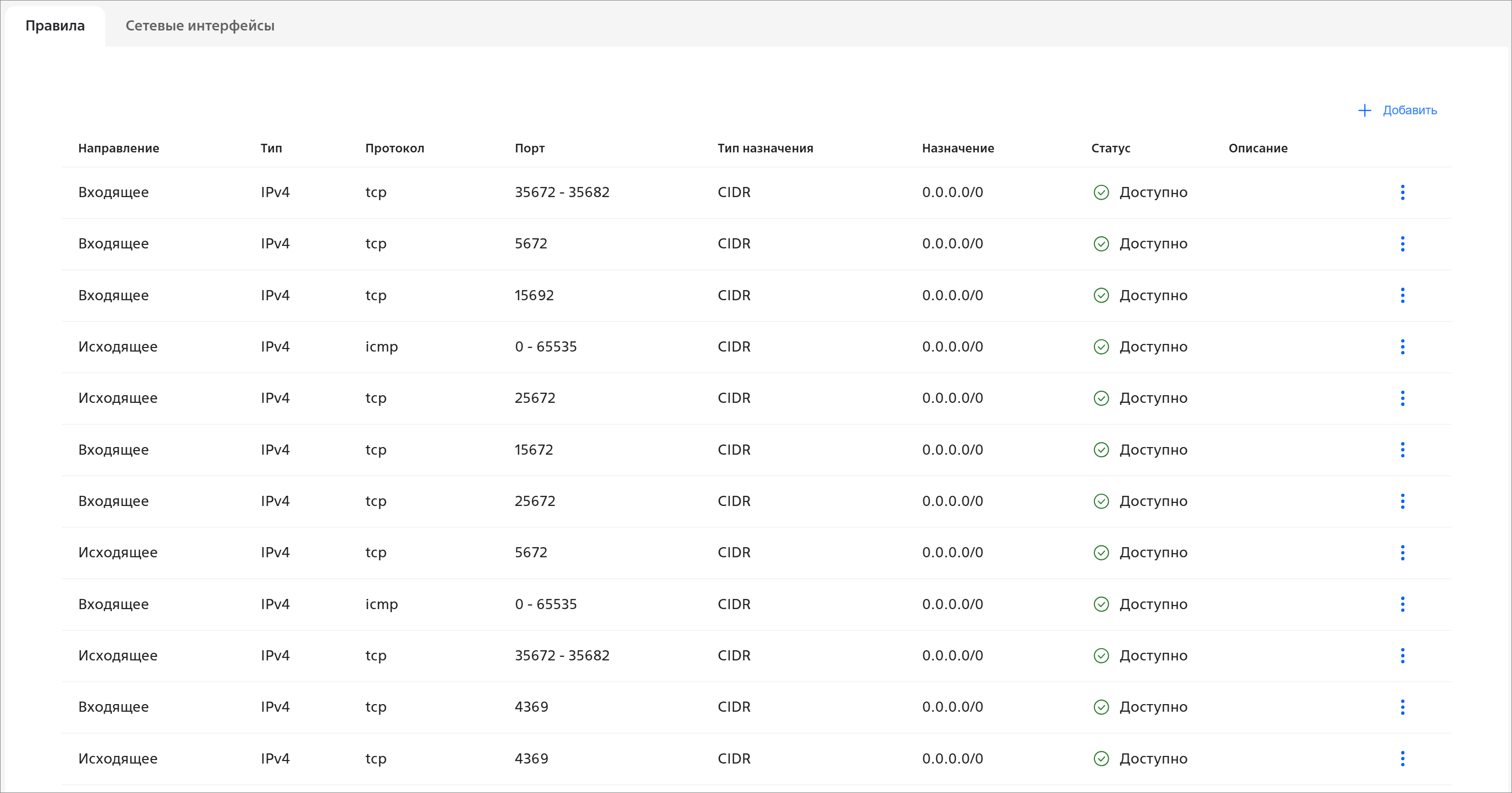
Task: Click the Добавить link
Action: coord(1409,110)
